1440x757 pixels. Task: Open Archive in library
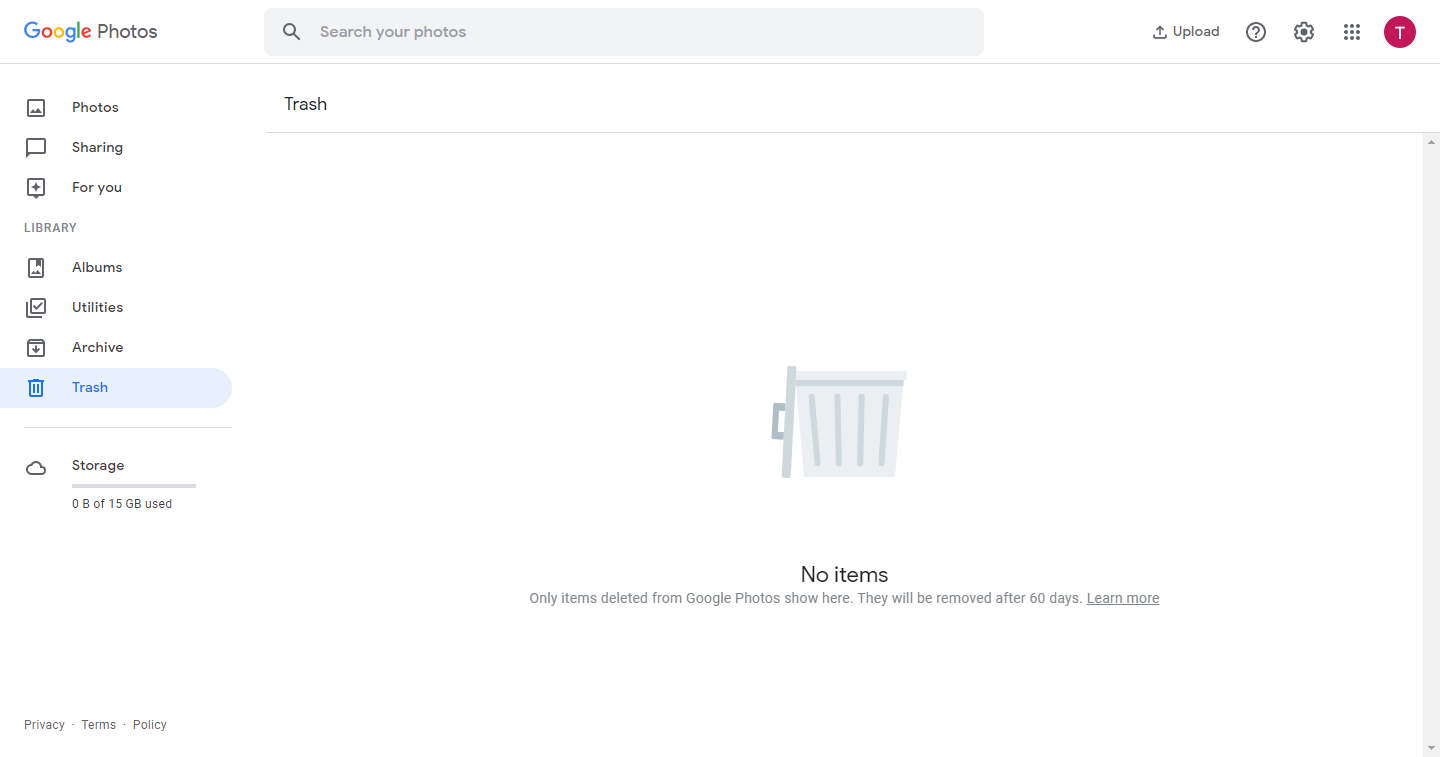[98, 347]
